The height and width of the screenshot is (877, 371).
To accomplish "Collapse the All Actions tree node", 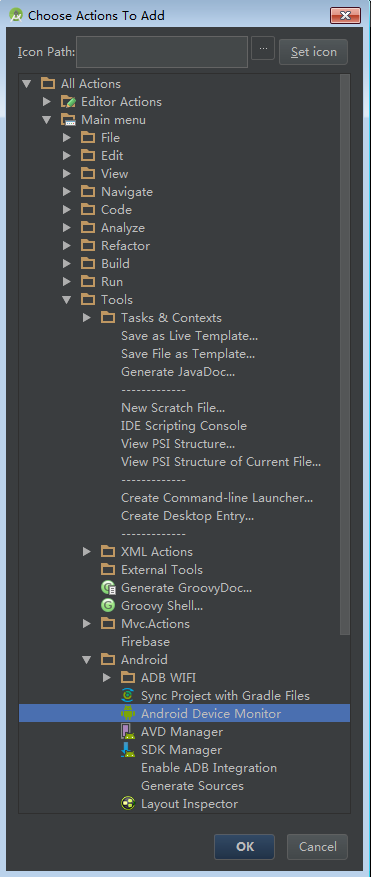I will point(26,84).
